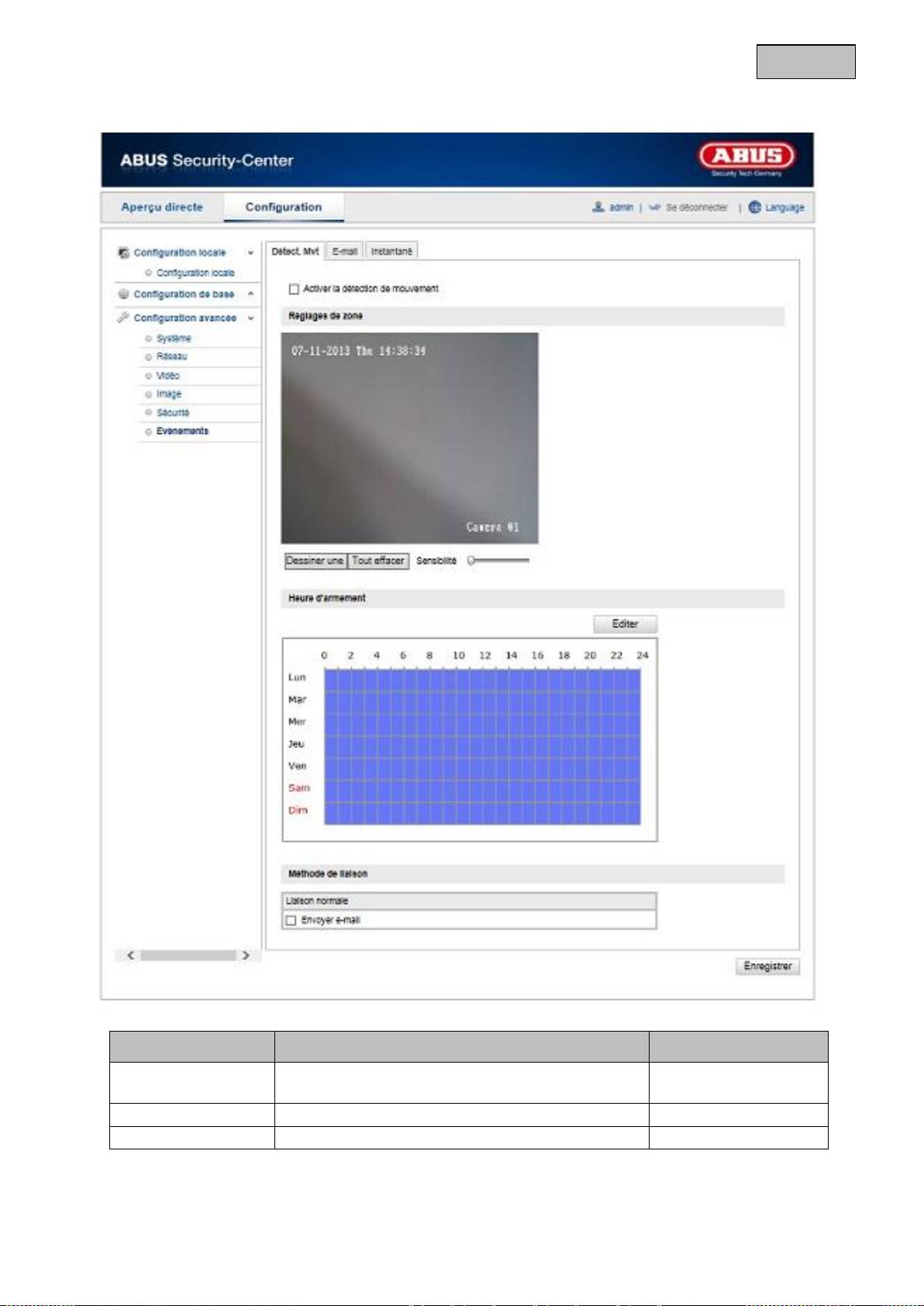924x1306 pixels.
Task: Select Réseau in the sidebar tree
Action: coord(171,357)
